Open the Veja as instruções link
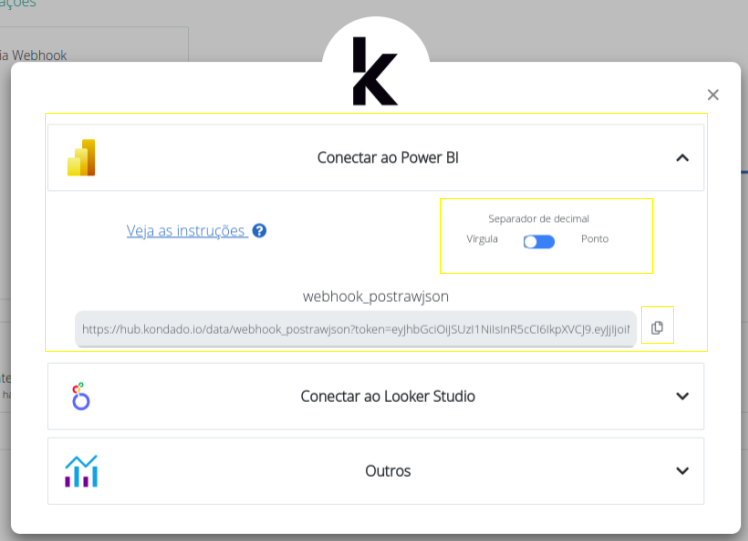Screen dimensions: 748x541 186,231
